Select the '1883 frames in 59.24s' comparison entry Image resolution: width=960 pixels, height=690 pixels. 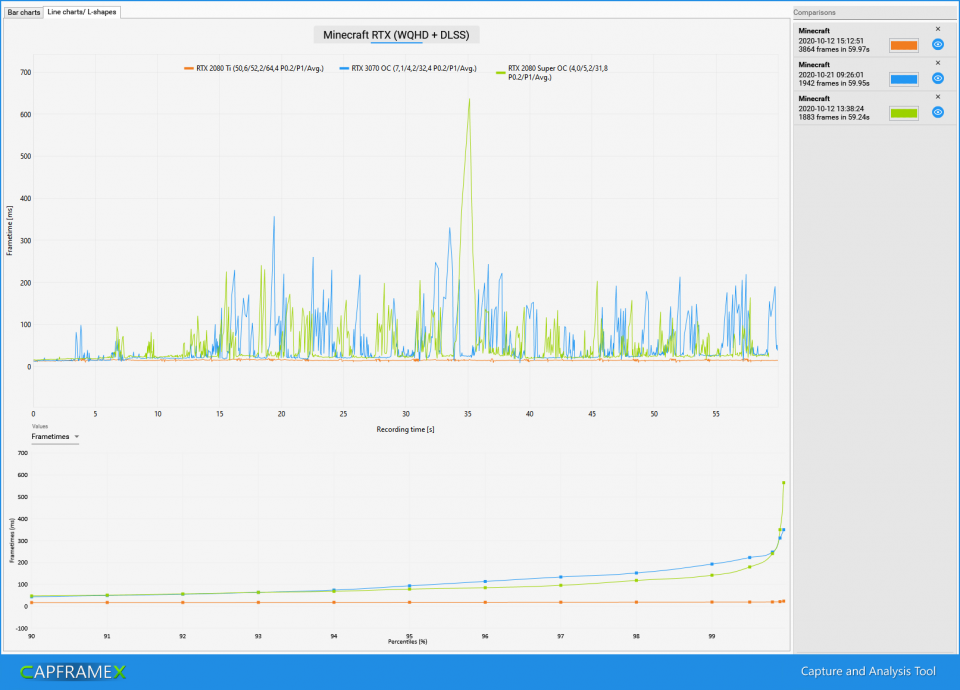tap(874, 108)
